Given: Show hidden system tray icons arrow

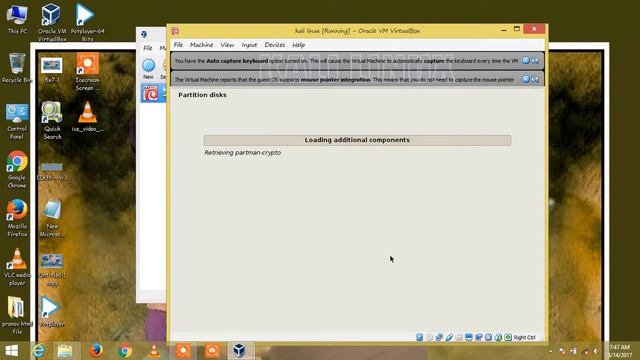Looking at the screenshot, I should point(551,351).
